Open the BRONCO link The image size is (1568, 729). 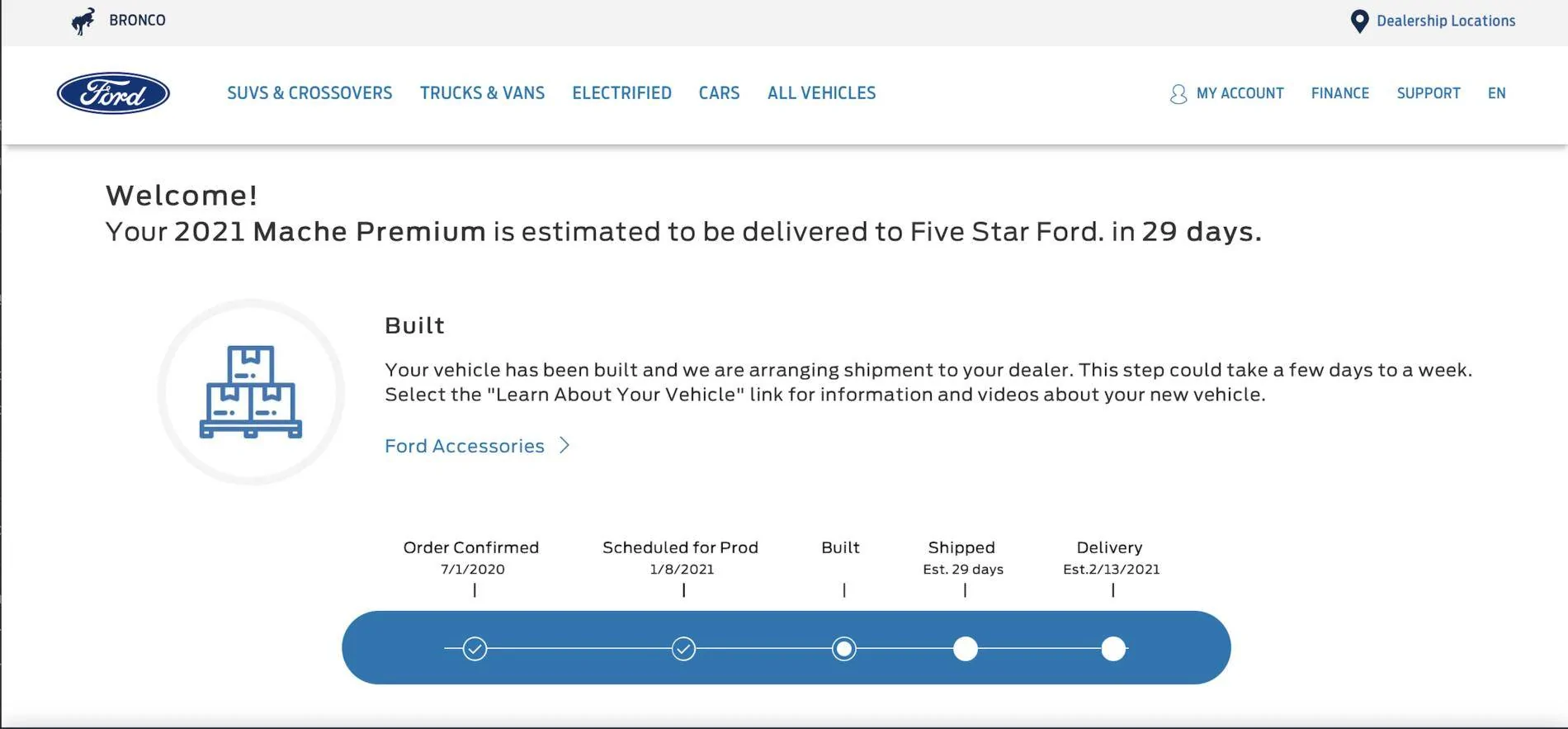tap(137, 20)
